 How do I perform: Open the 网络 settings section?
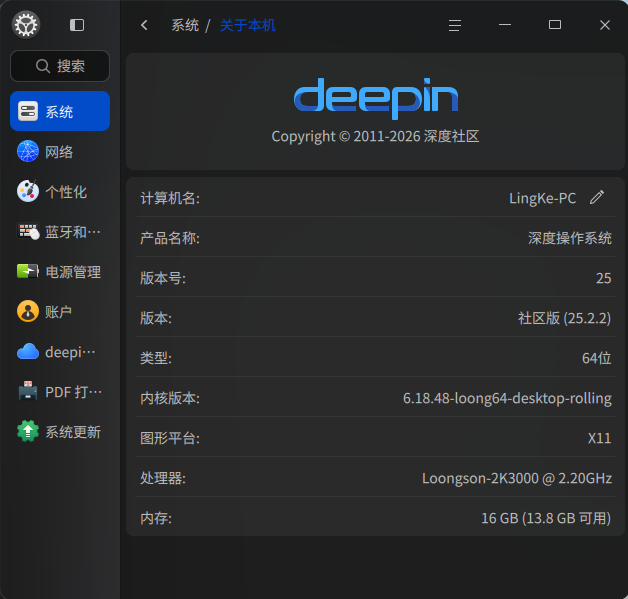[60, 152]
